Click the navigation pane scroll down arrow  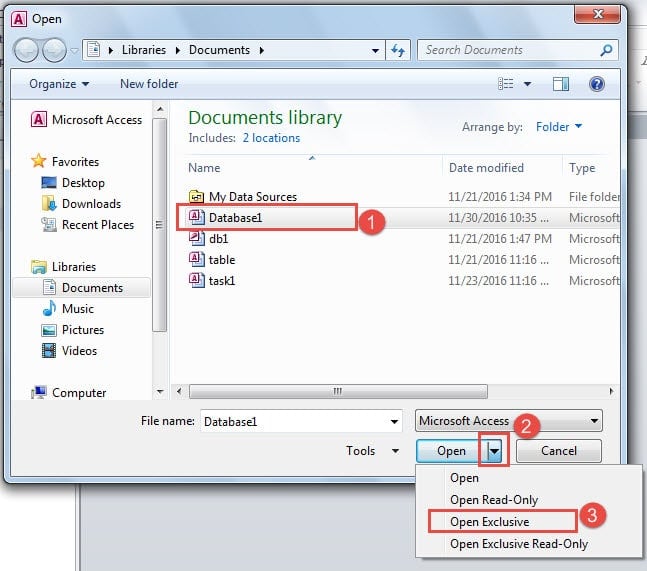[160, 391]
